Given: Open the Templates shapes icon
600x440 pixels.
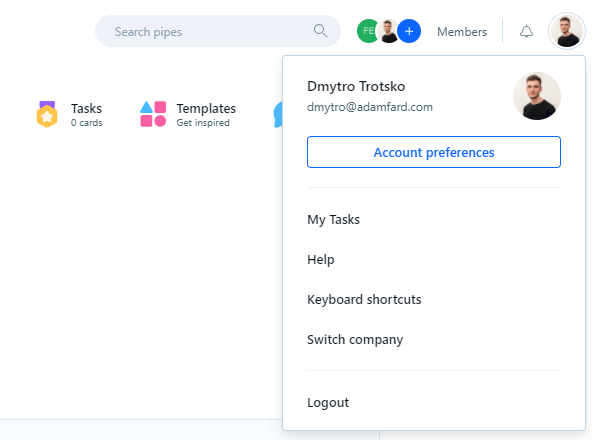Looking at the screenshot, I should [x=153, y=114].
